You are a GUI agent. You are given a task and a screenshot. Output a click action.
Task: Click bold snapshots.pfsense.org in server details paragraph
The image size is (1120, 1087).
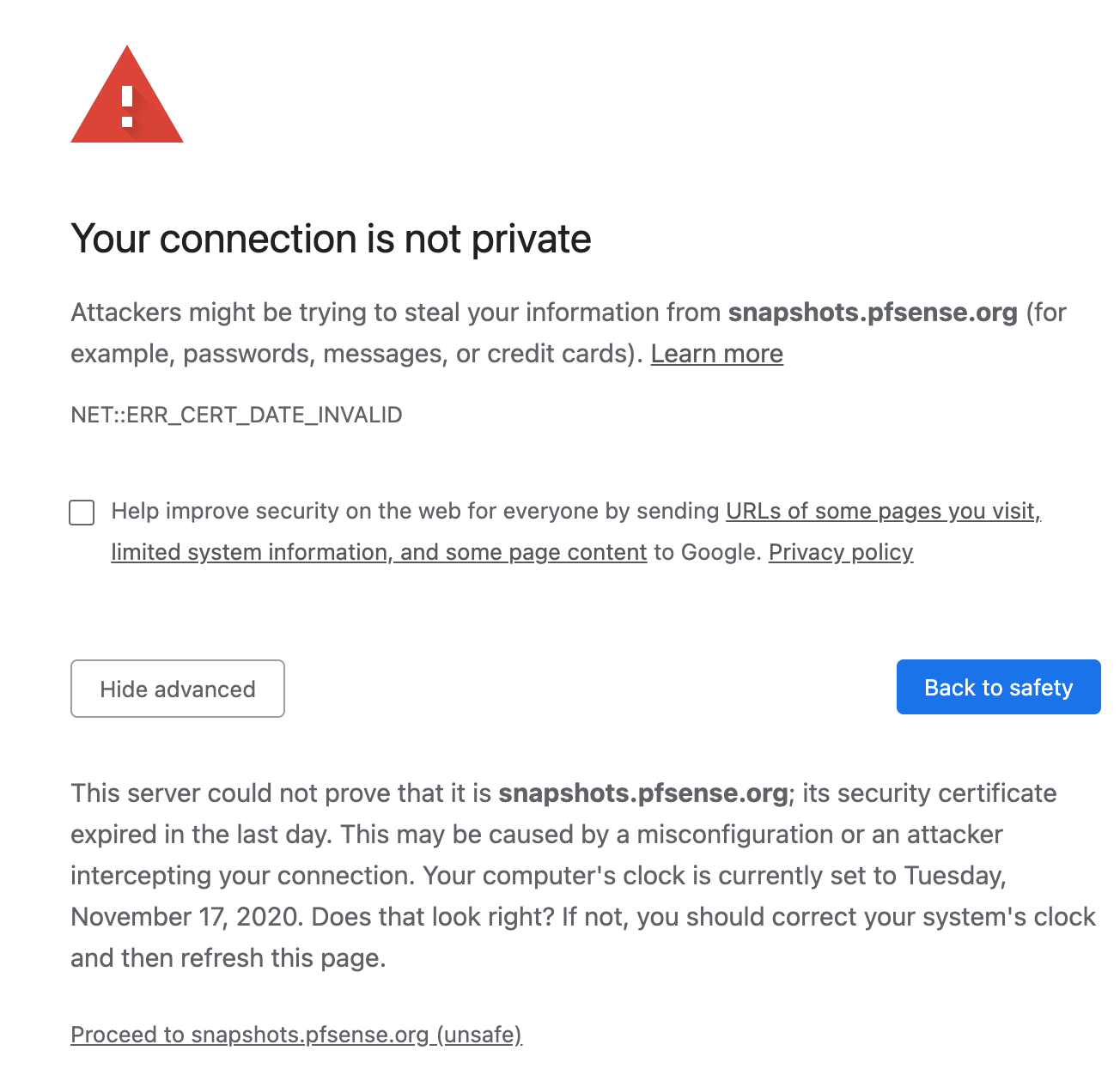coord(643,792)
